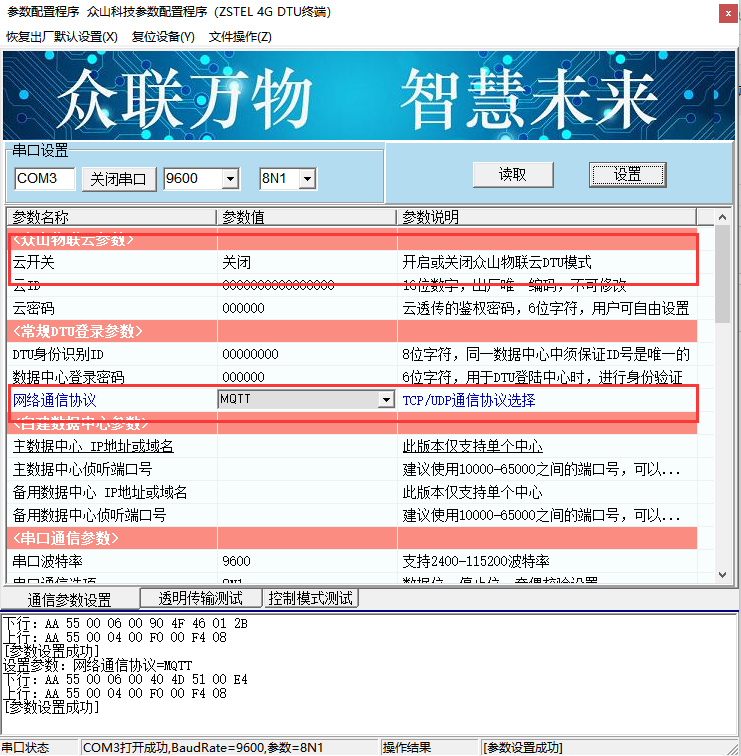Image resolution: width=741 pixels, height=756 pixels.
Task: Select the 备用数据中心侦听端口号 row
Action: (x=352, y=515)
